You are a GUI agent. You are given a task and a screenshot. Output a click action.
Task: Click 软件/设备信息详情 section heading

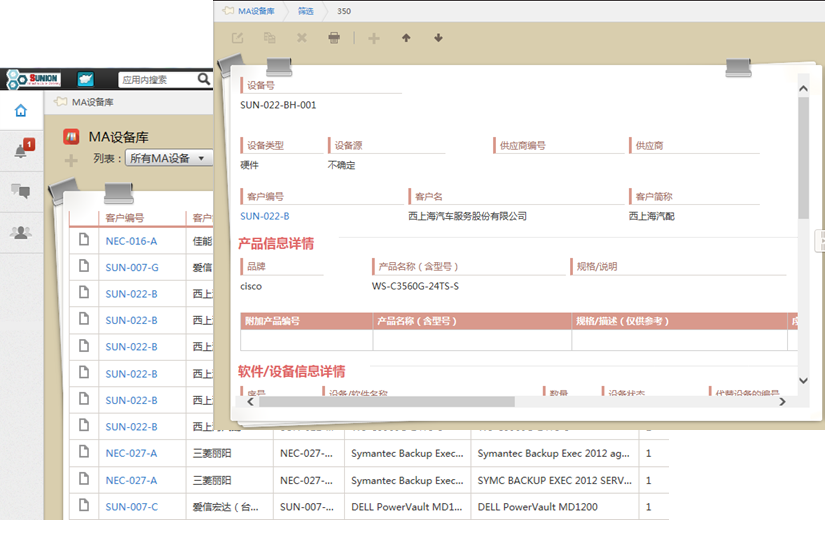[x=291, y=372]
